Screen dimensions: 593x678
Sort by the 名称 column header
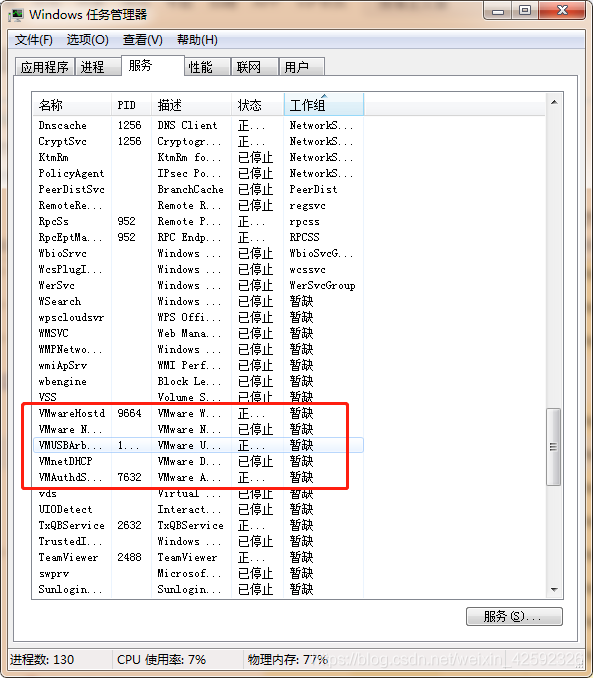[x=72, y=104]
